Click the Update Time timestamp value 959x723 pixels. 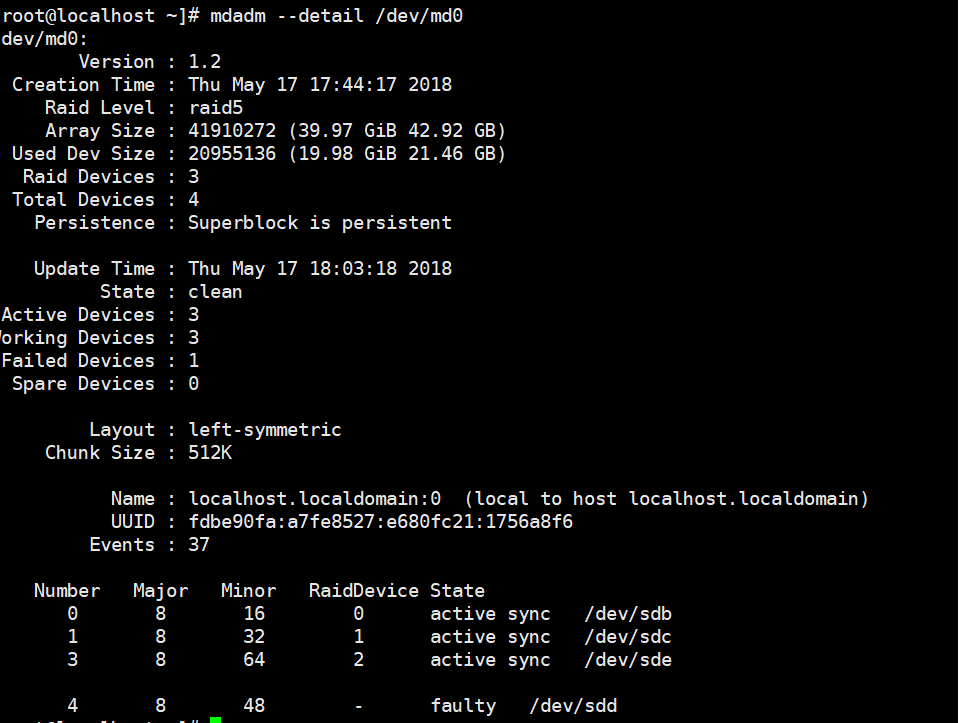tap(320, 268)
